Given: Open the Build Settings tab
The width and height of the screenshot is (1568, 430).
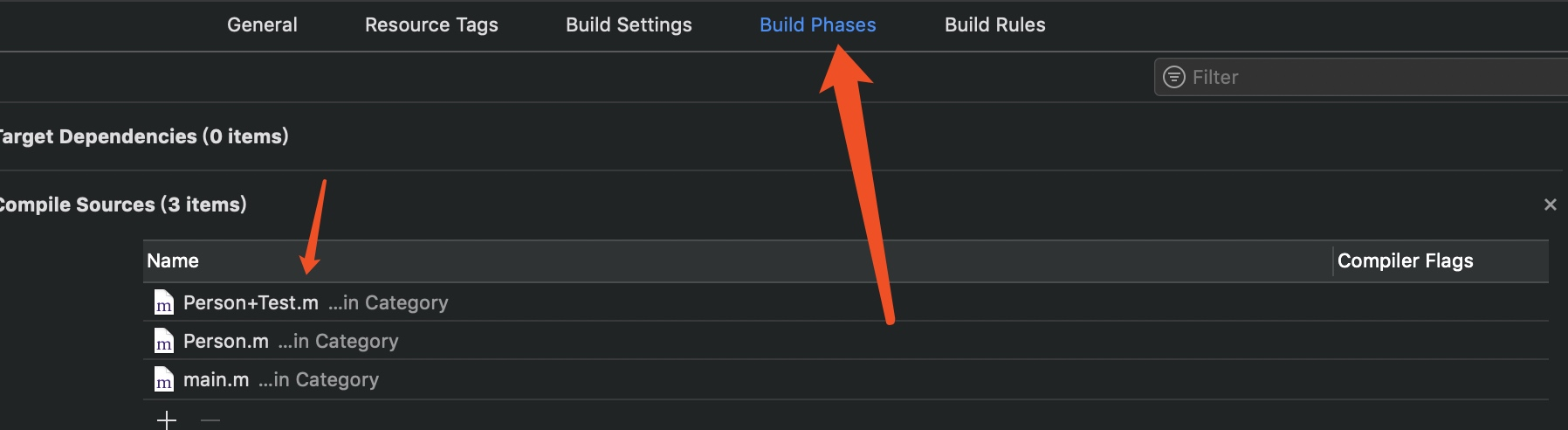Looking at the screenshot, I should (629, 24).
